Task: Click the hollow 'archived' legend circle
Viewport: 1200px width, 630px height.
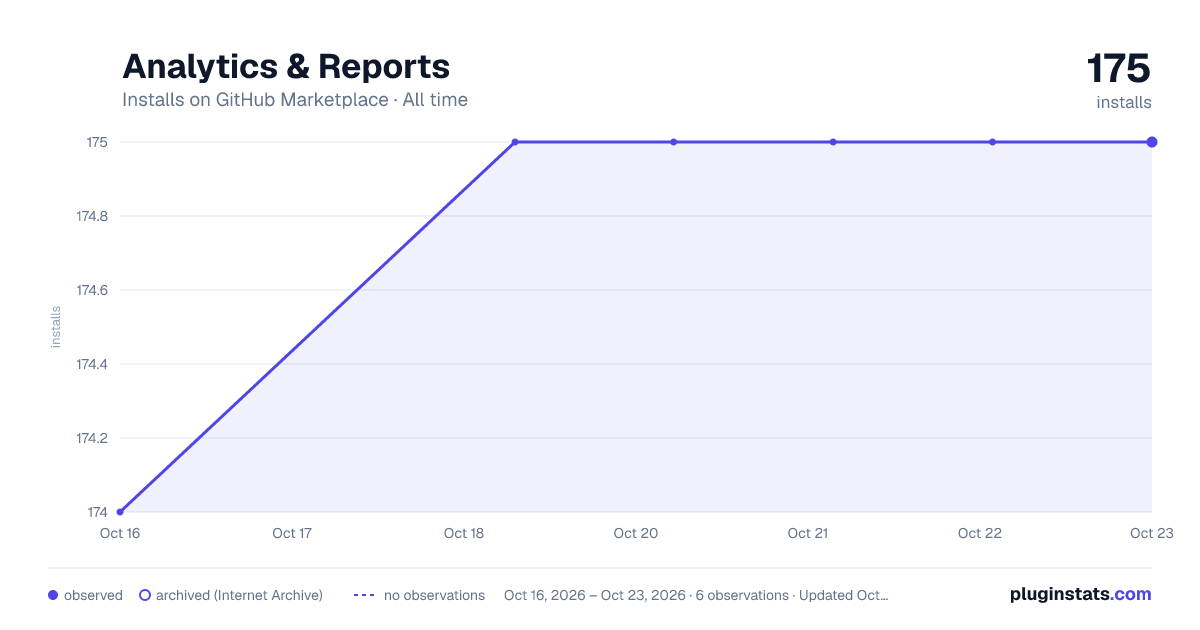Action: [144, 595]
